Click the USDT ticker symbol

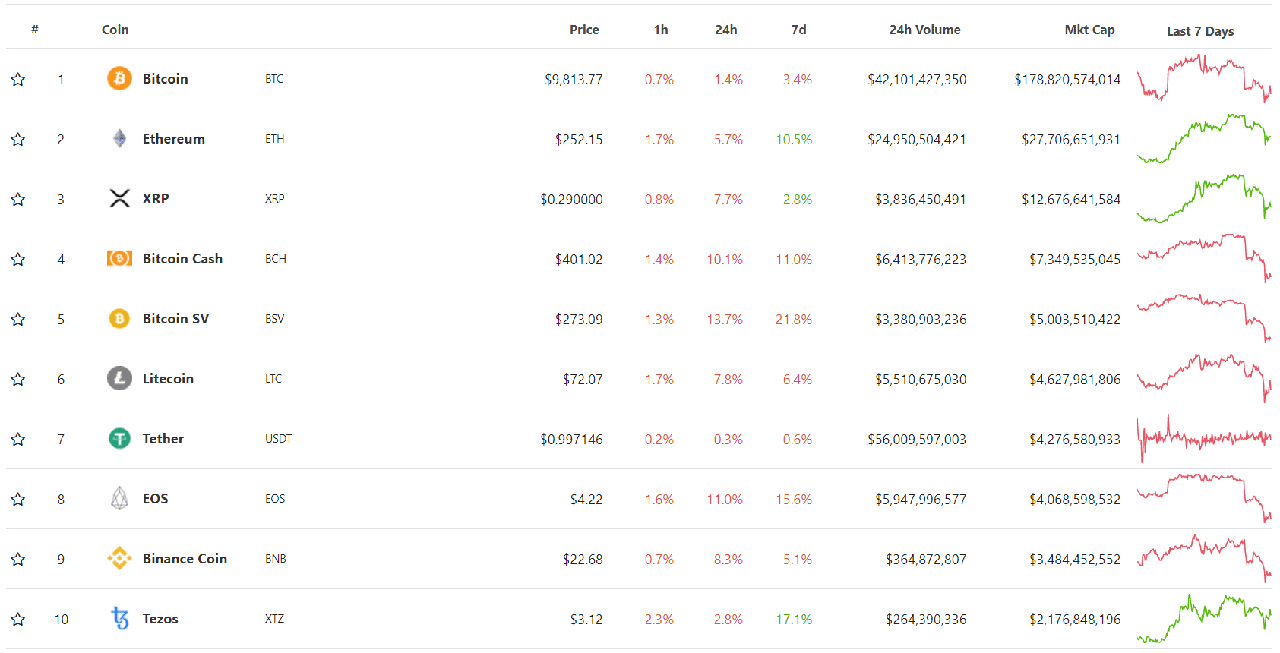pyautogui.click(x=278, y=439)
